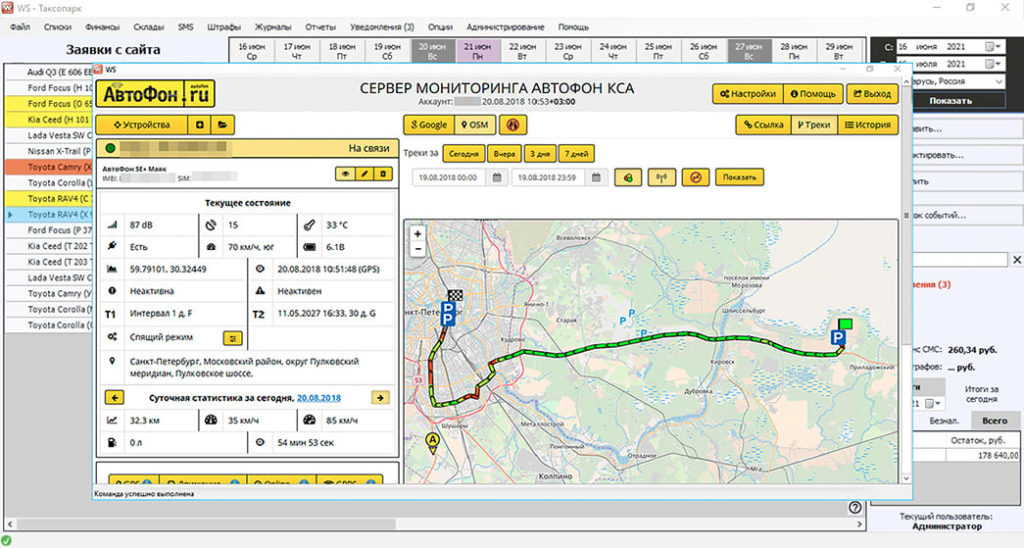Viewport: 1024px width, 548px height.
Task: Click the green start flag marker on map
Action: (x=845, y=323)
